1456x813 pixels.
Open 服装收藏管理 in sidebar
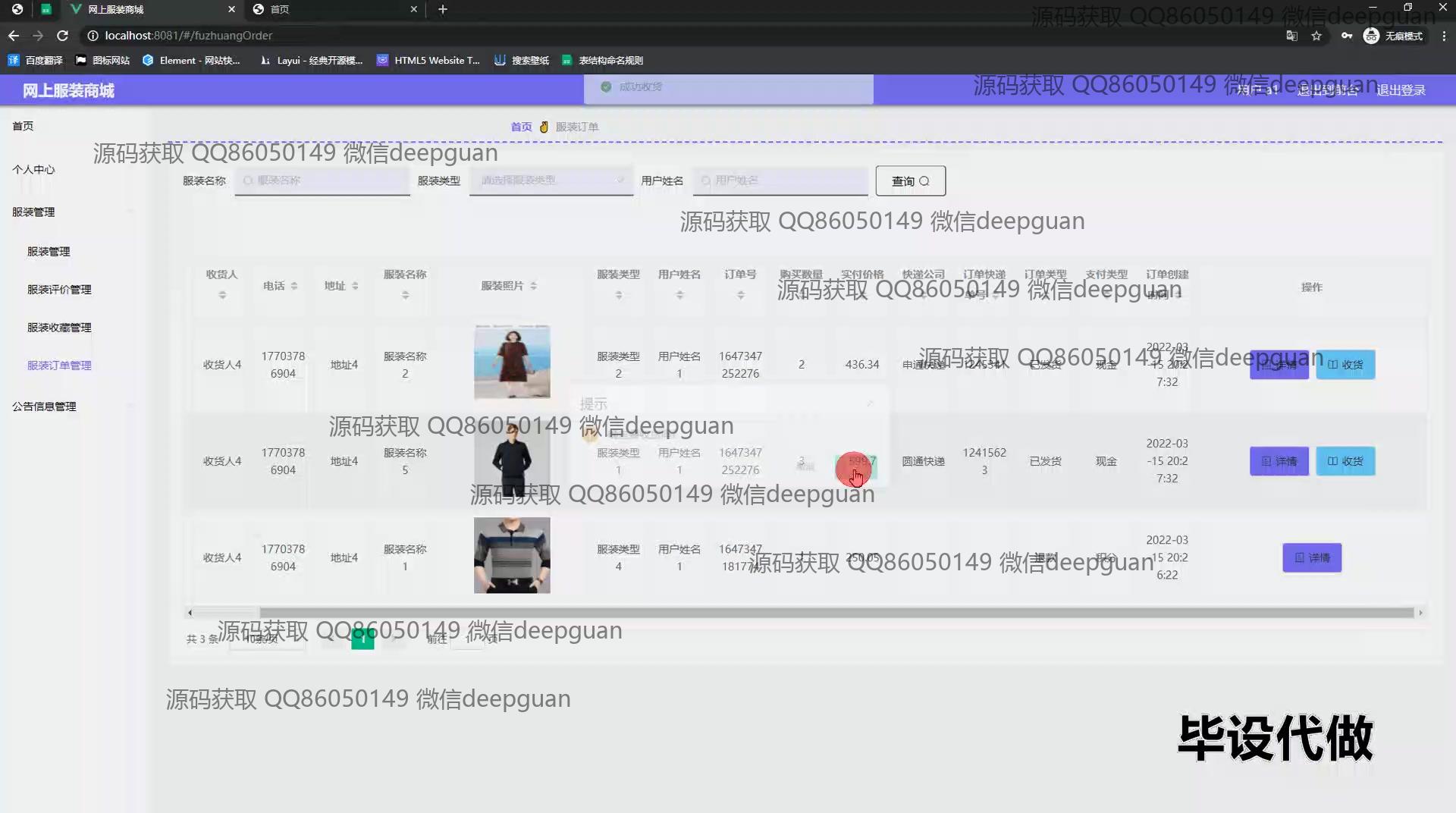(x=59, y=327)
